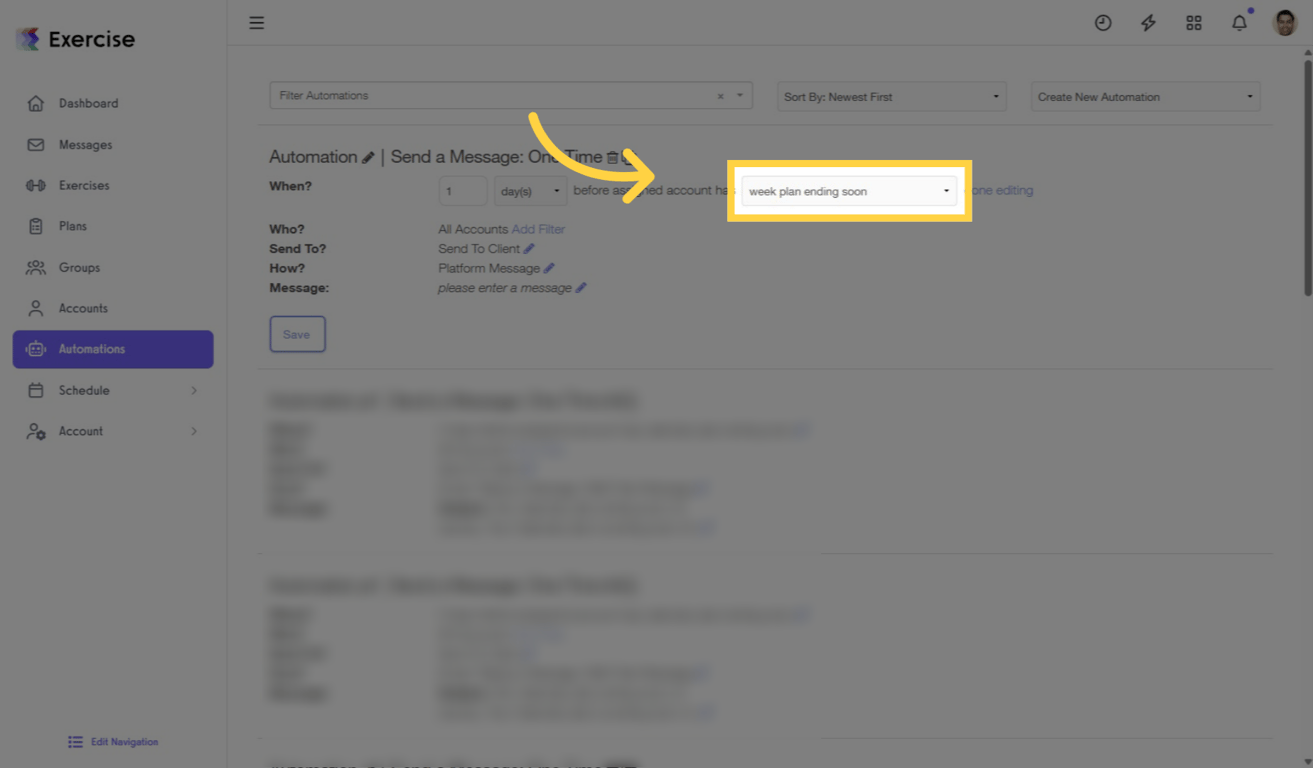Image resolution: width=1313 pixels, height=768 pixels.
Task: Click the 'How?' label
Action: (x=287, y=268)
